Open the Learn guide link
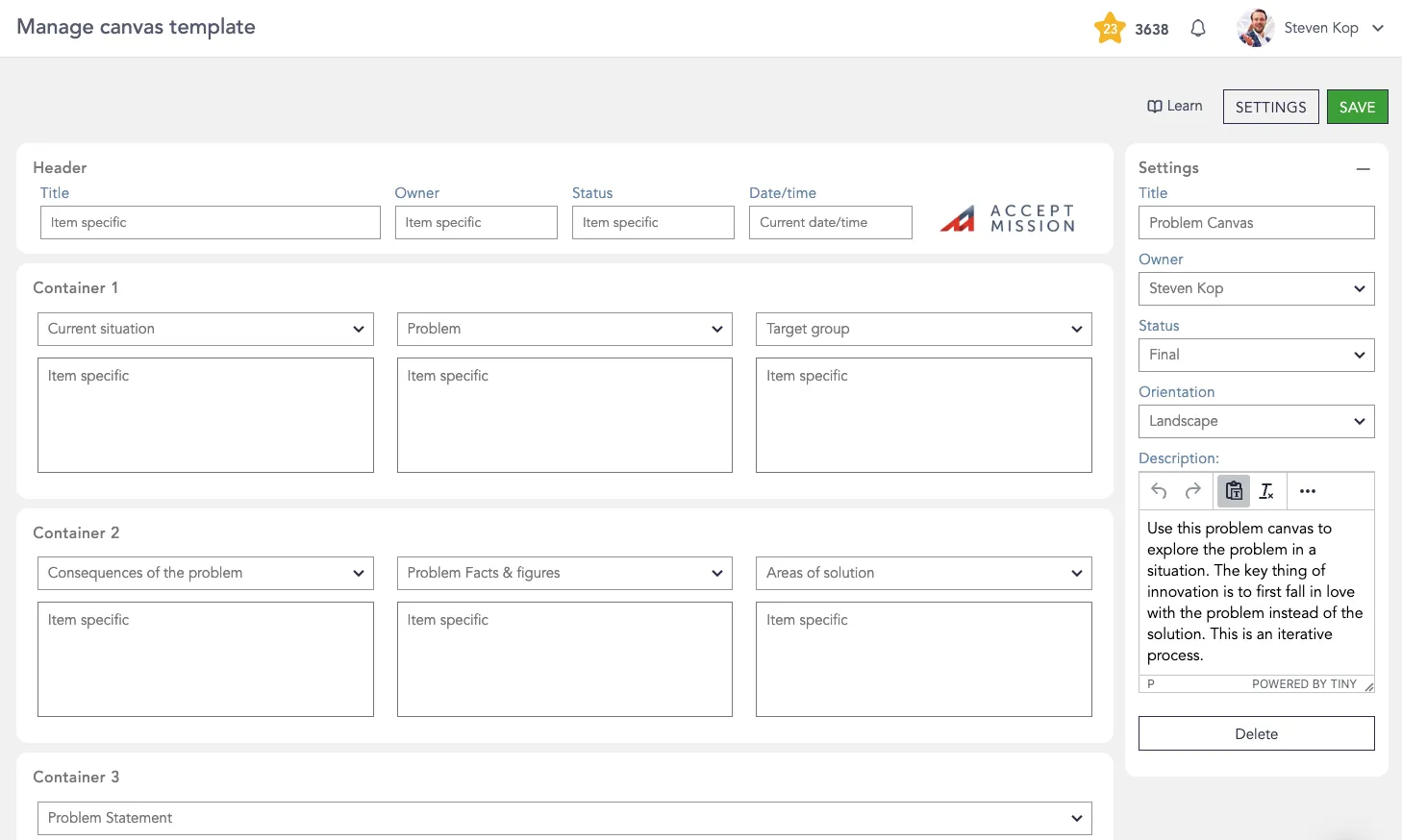Image resolution: width=1402 pixels, height=840 pixels. coord(1175,107)
